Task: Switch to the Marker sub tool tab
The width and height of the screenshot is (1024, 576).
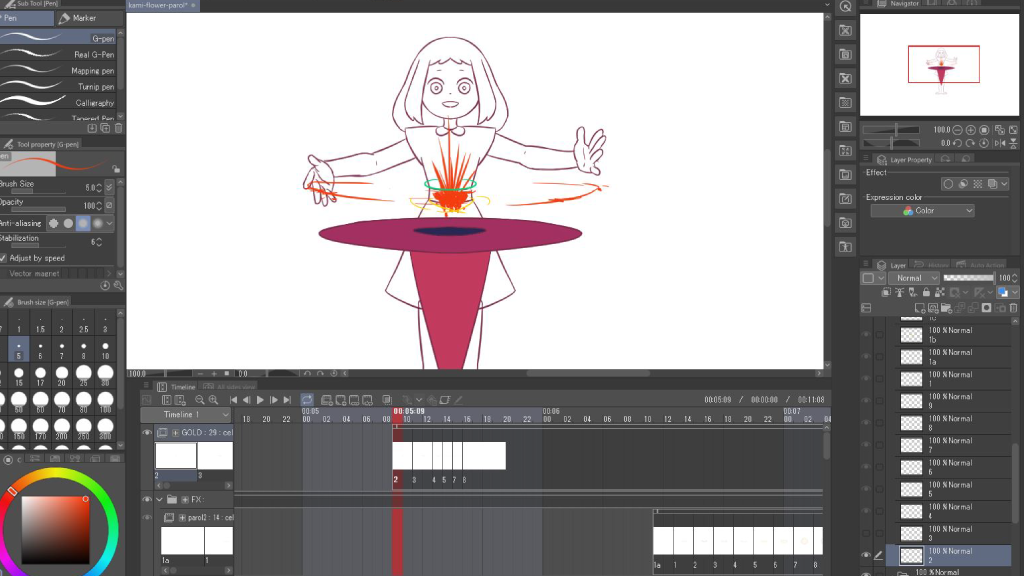Action: click(x=85, y=18)
